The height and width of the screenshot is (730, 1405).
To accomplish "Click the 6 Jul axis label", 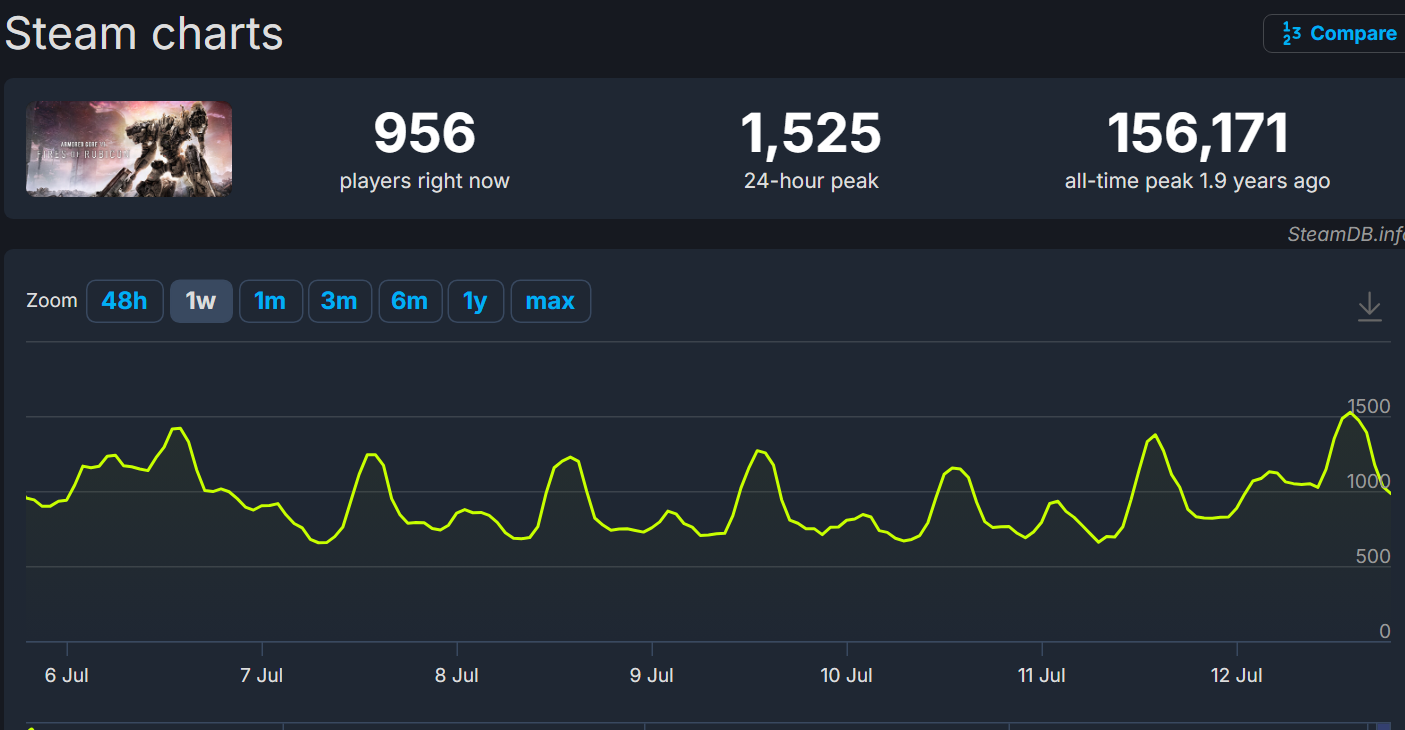I will pos(67,676).
